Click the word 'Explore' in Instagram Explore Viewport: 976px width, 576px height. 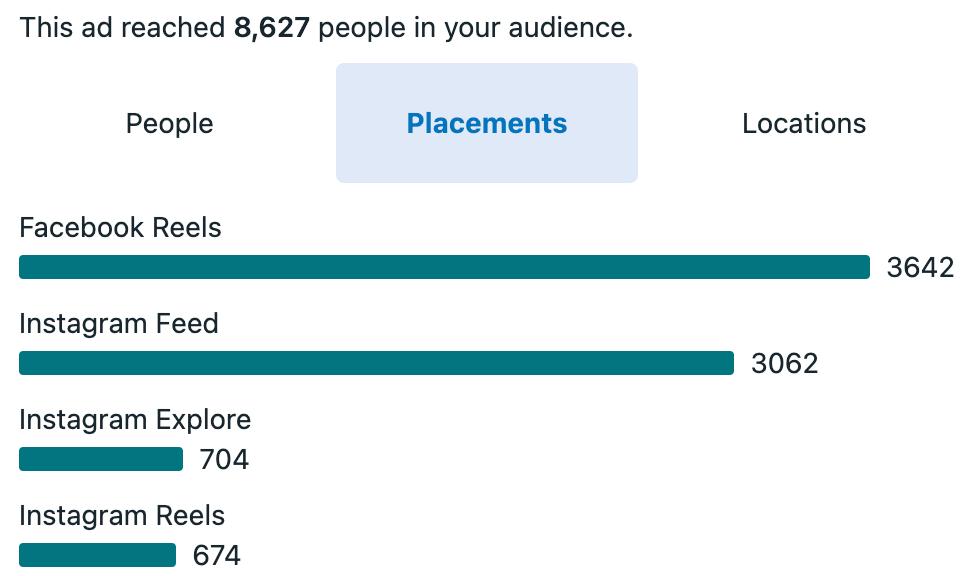pos(203,420)
